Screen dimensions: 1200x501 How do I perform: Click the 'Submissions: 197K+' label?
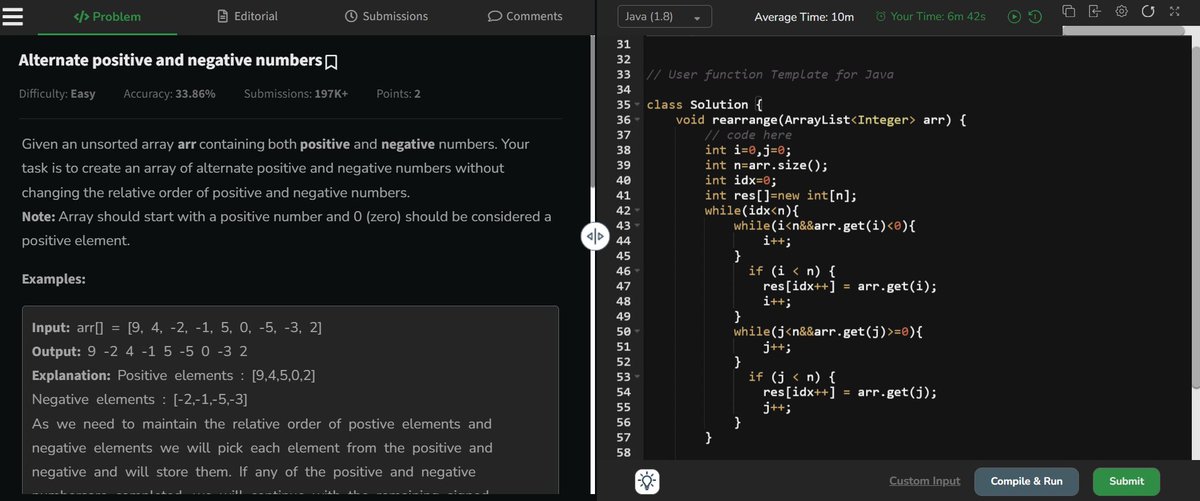296,93
